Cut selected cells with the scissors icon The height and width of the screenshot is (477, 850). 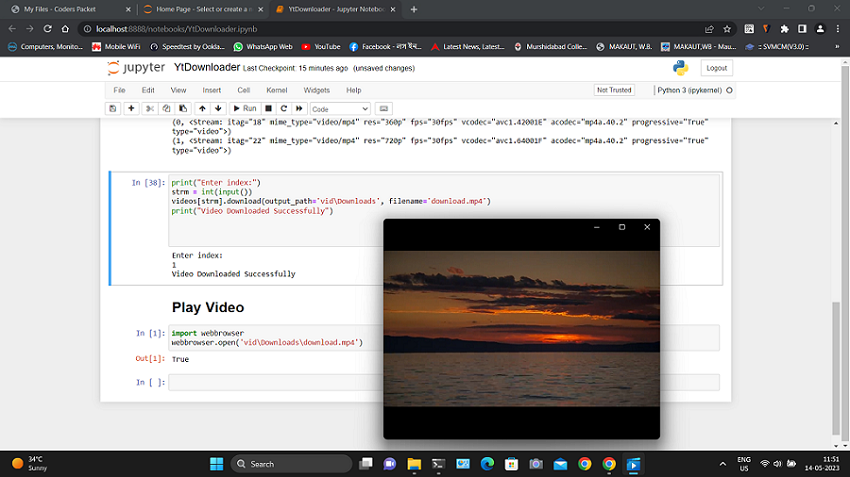point(150,108)
